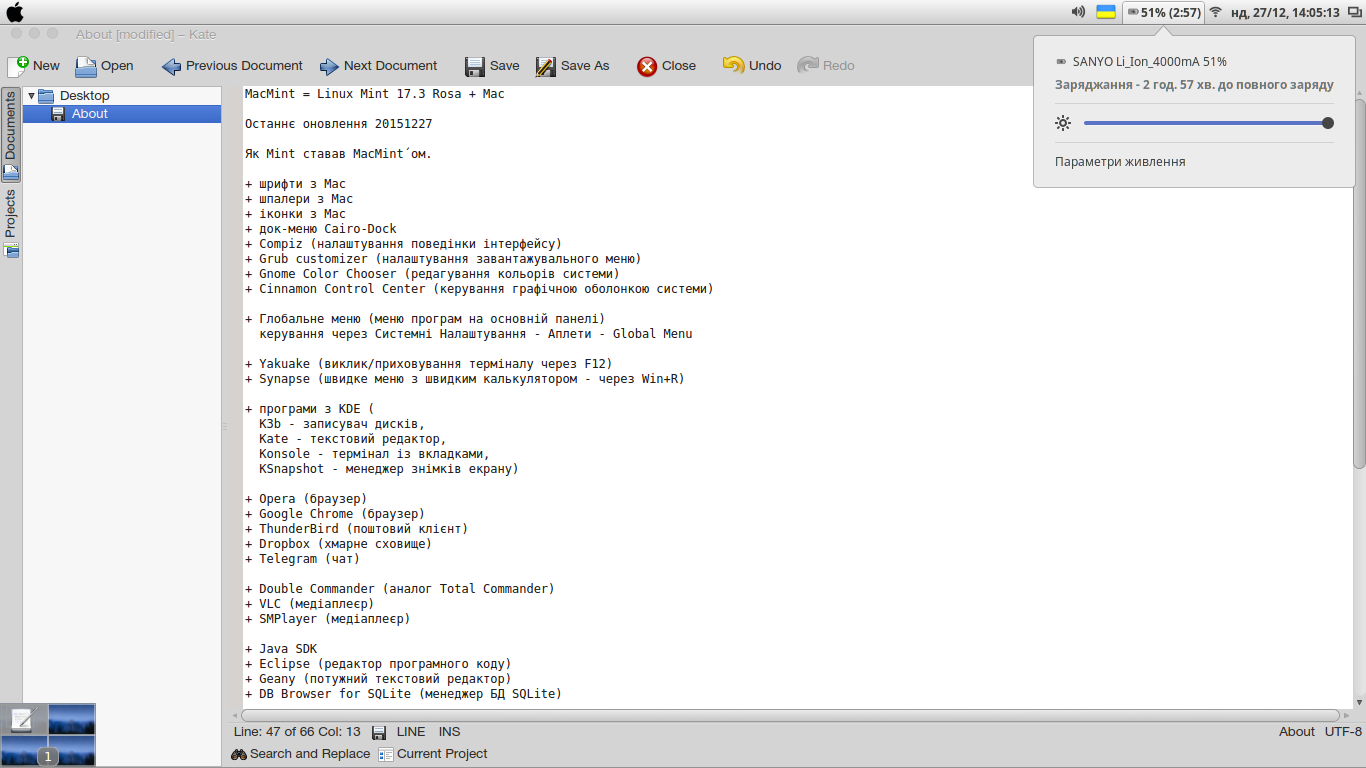Screen dimensions: 1366x768
Task: Click the window close button in title bar
Action: [x=15, y=34]
